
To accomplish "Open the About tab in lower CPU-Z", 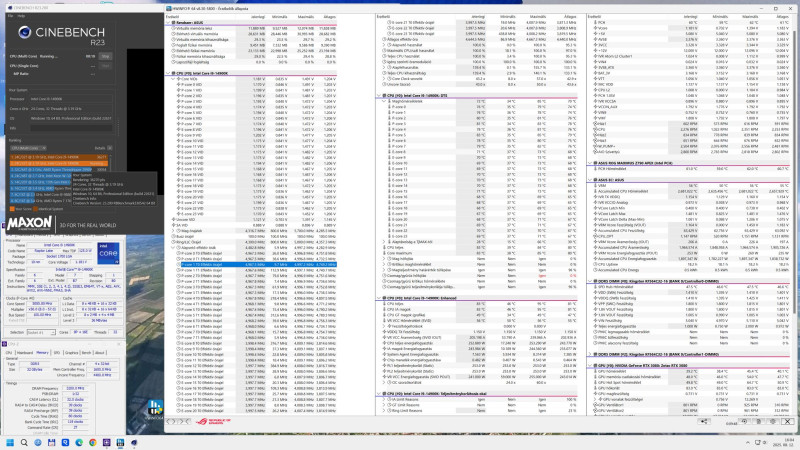I will click(99, 353).
